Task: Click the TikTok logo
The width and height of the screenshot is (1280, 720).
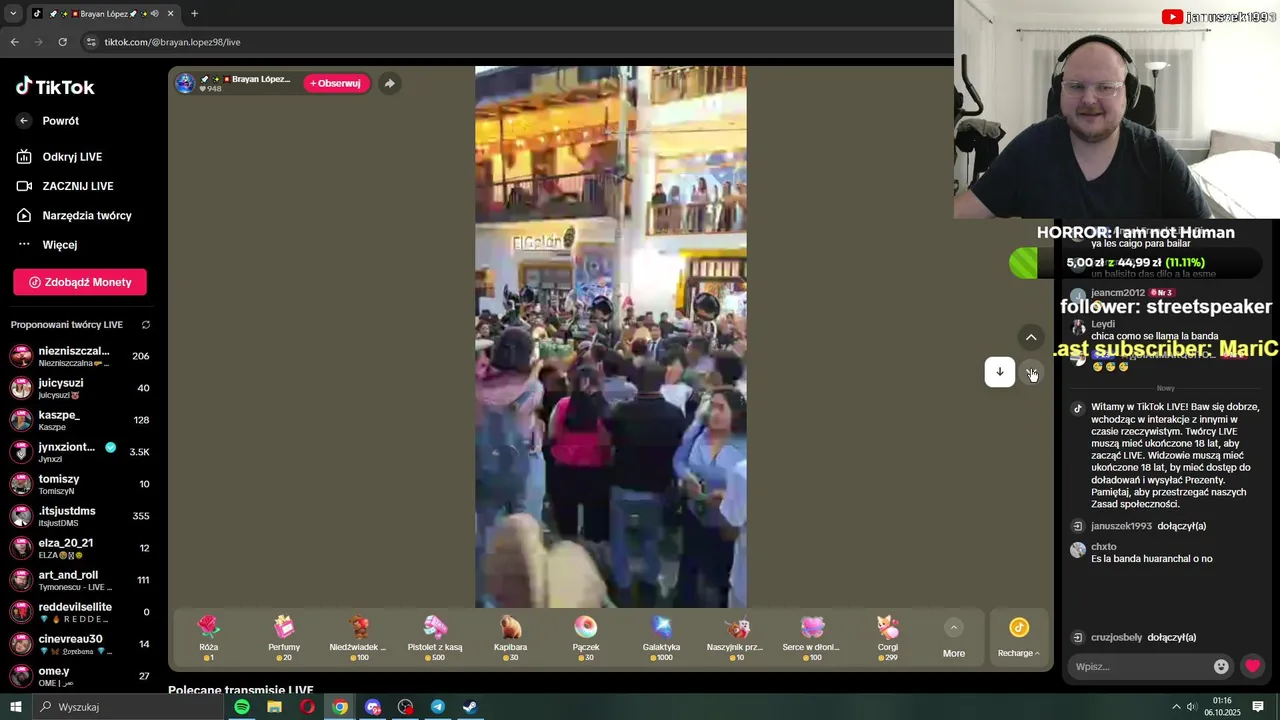Action: point(55,87)
